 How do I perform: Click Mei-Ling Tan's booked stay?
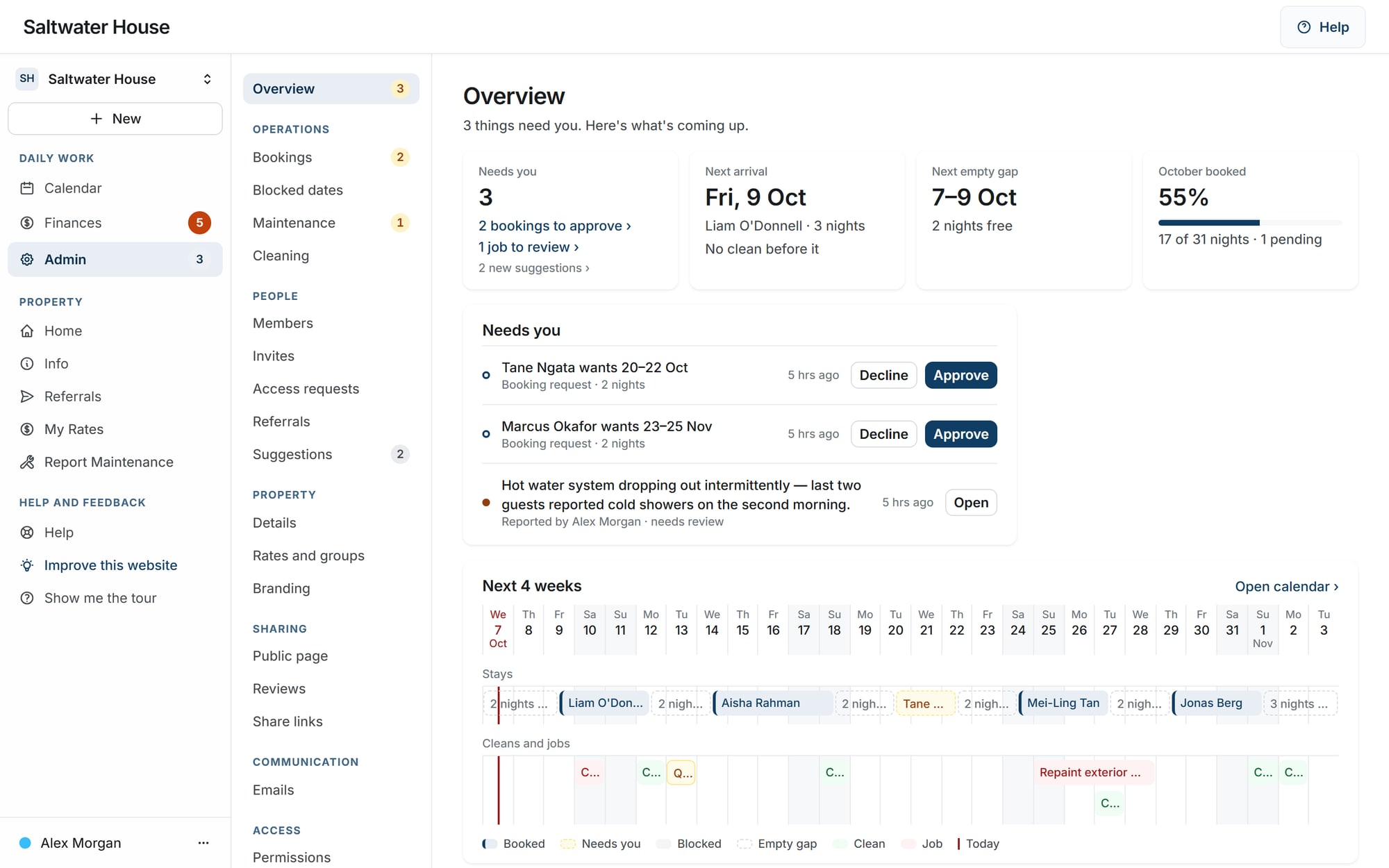click(x=1063, y=703)
